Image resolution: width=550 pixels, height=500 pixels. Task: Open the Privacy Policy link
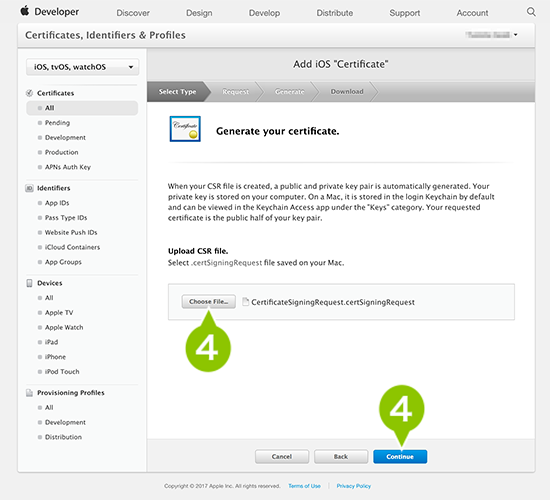pos(354,486)
